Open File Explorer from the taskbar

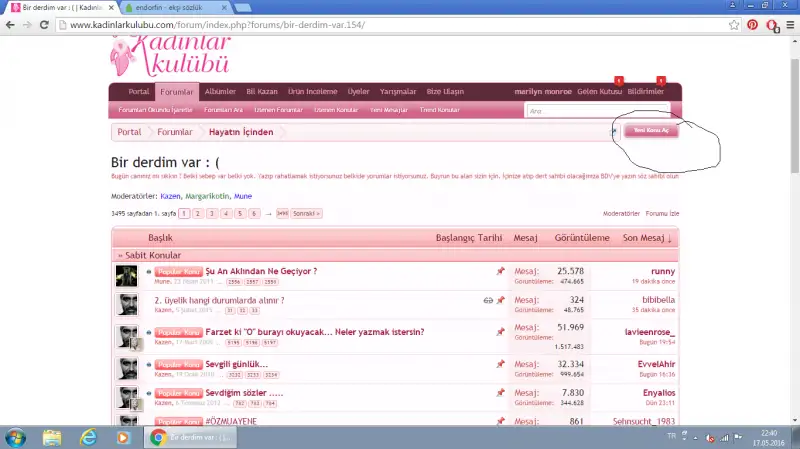tap(52, 437)
